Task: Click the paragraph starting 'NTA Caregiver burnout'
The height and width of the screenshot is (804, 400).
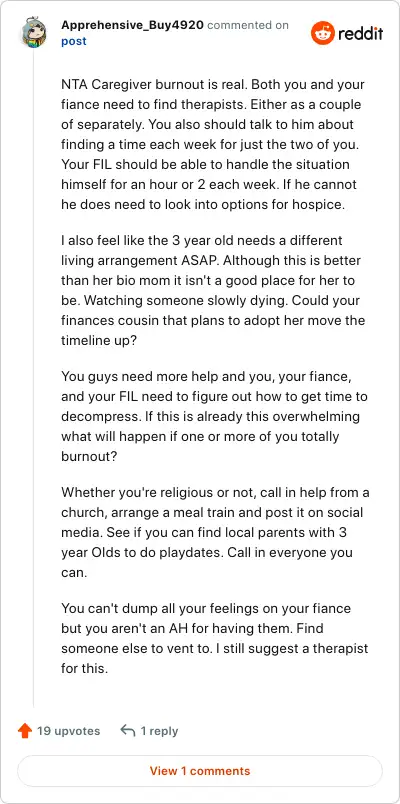Action: pyautogui.click(x=214, y=144)
